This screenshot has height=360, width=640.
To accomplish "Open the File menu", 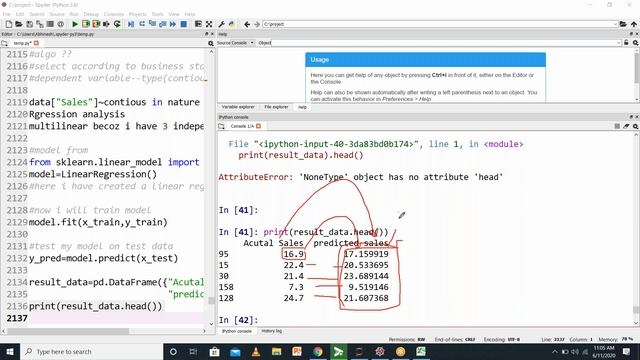I will 7,14.
